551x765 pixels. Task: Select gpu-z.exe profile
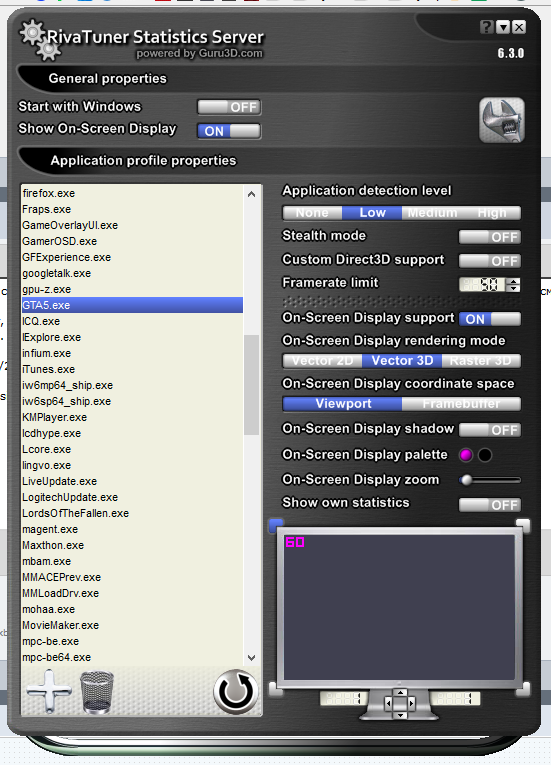point(132,289)
